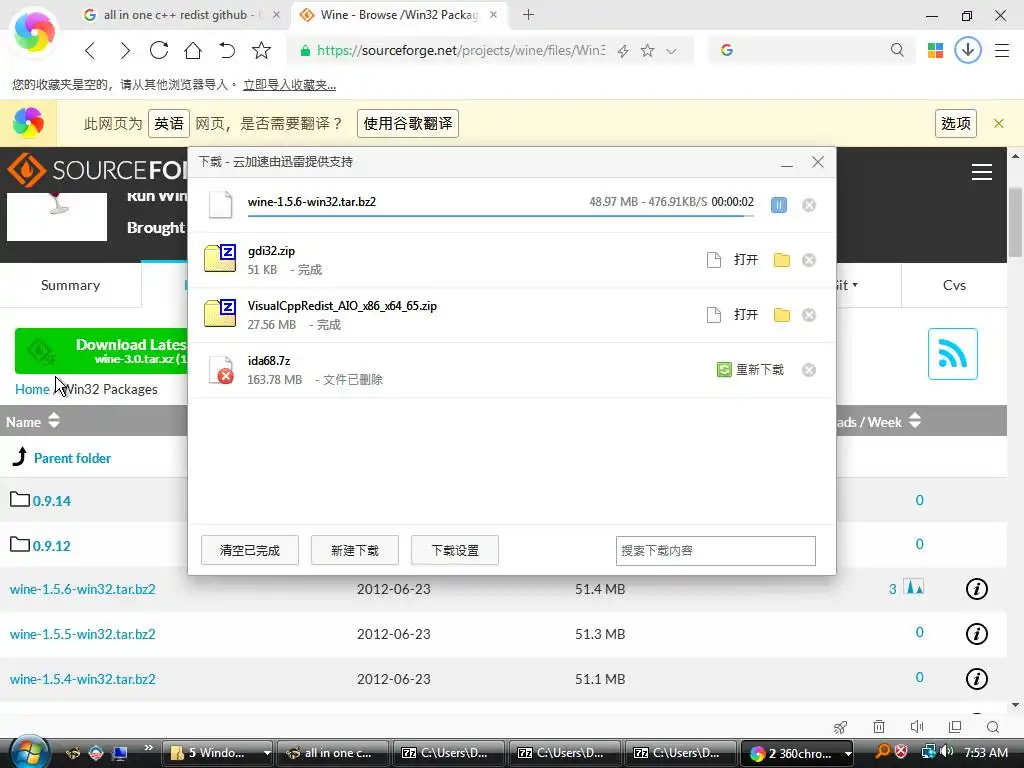
Task: Toggle the speaker mute icon in status bar
Action: pos(917,727)
